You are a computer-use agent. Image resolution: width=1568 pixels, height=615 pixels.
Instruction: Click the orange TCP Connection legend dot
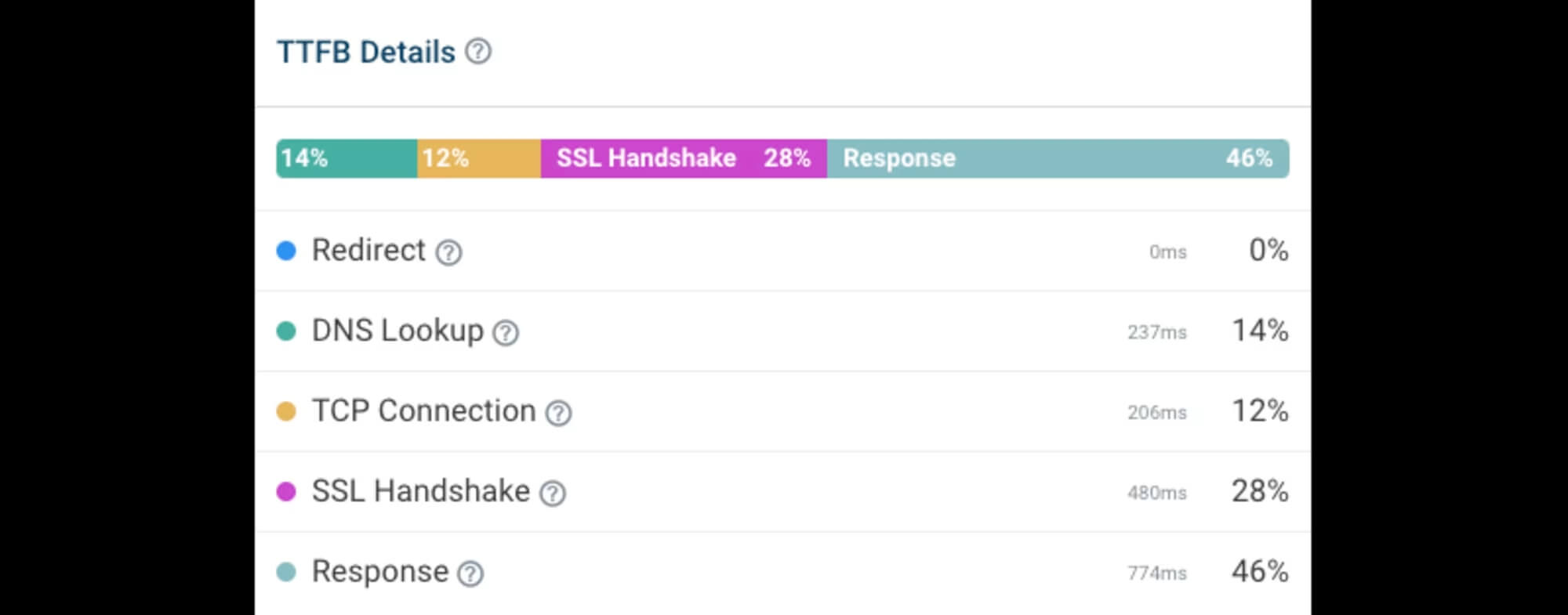[286, 411]
